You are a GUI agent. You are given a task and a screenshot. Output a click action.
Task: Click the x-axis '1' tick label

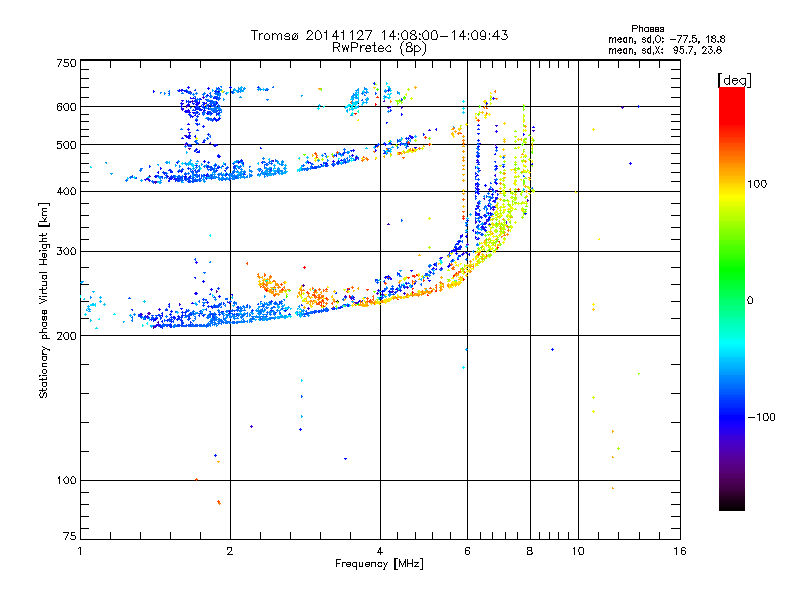[80, 551]
